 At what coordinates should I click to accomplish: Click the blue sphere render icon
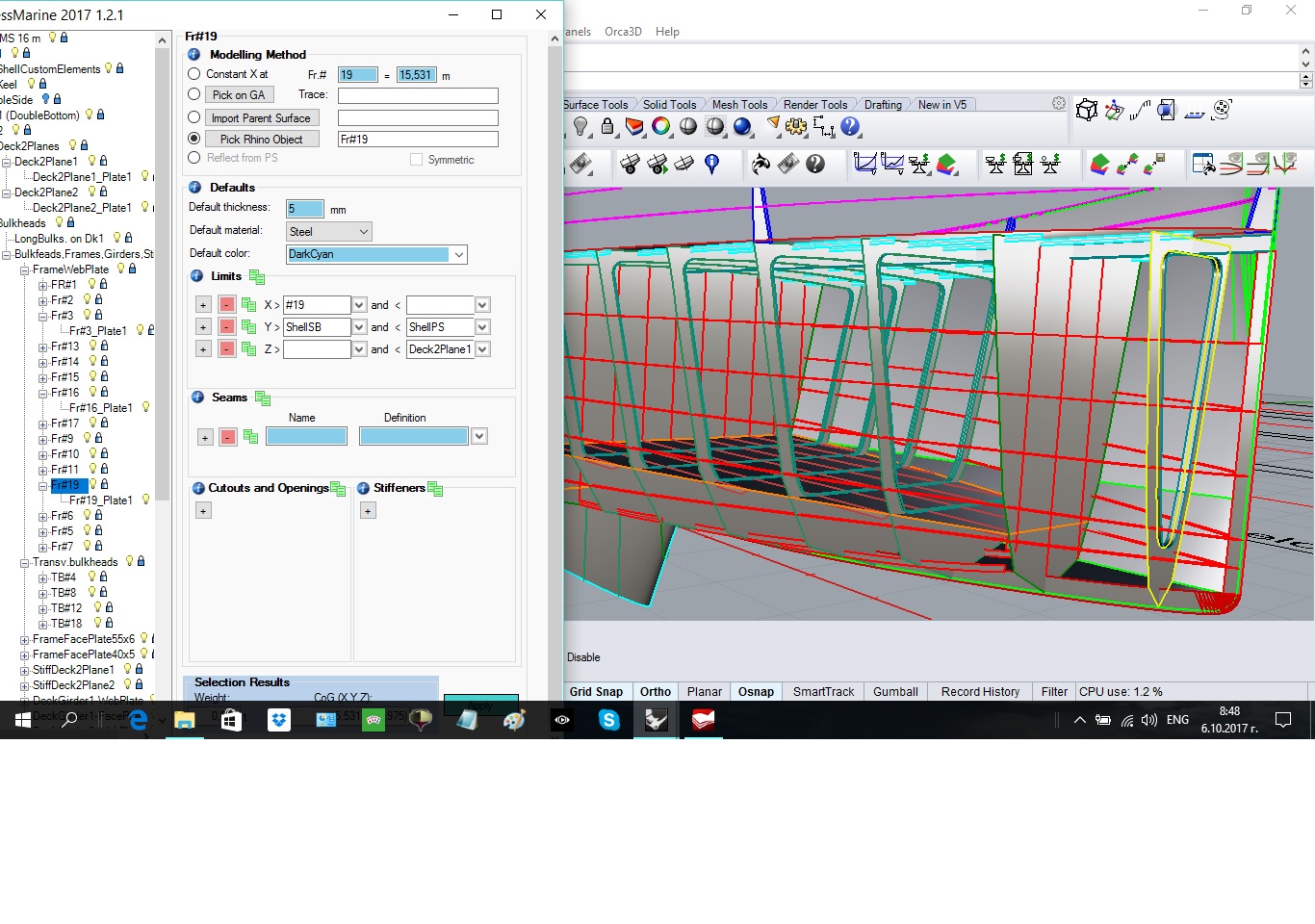click(742, 127)
